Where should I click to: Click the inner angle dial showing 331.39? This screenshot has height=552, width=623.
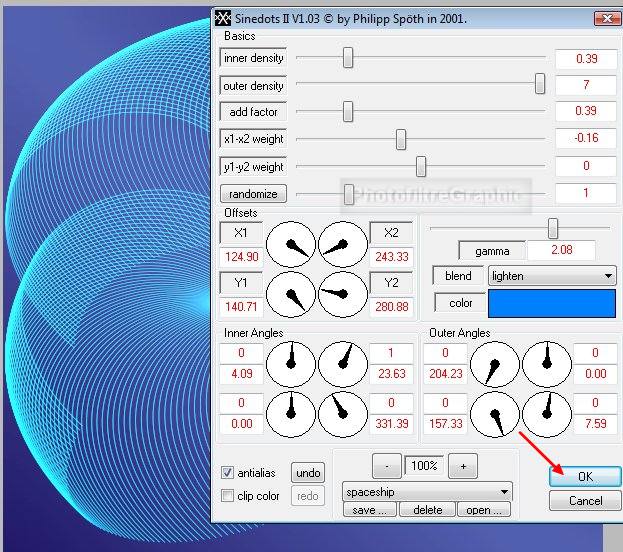click(x=343, y=414)
